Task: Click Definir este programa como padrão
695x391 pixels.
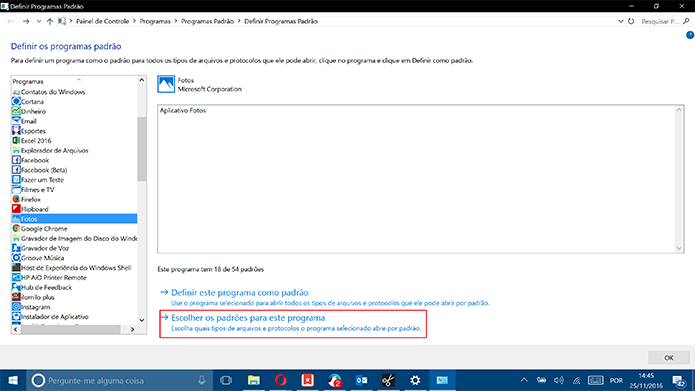Action: click(x=239, y=293)
